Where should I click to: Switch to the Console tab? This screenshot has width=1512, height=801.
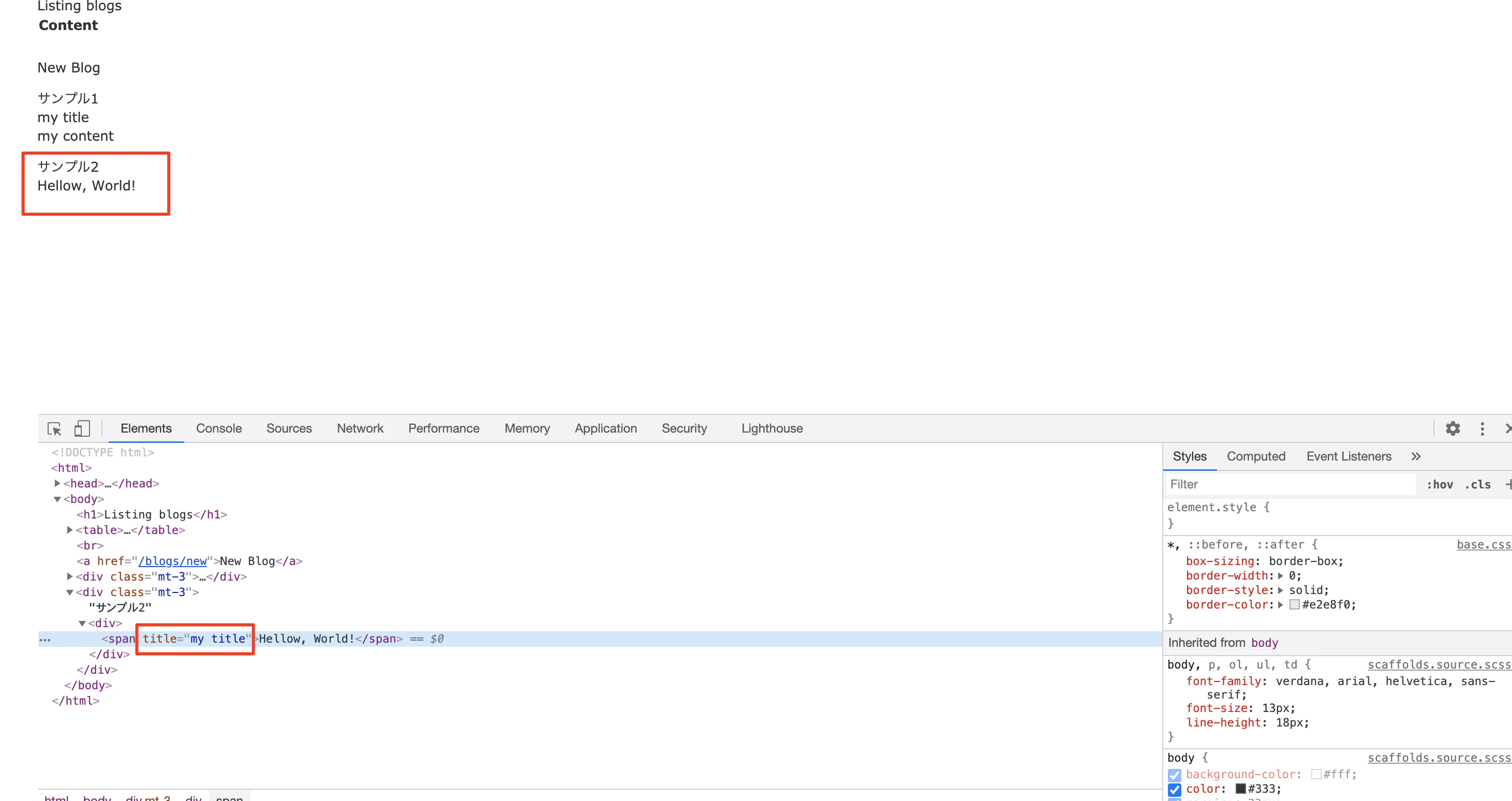coord(218,428)
